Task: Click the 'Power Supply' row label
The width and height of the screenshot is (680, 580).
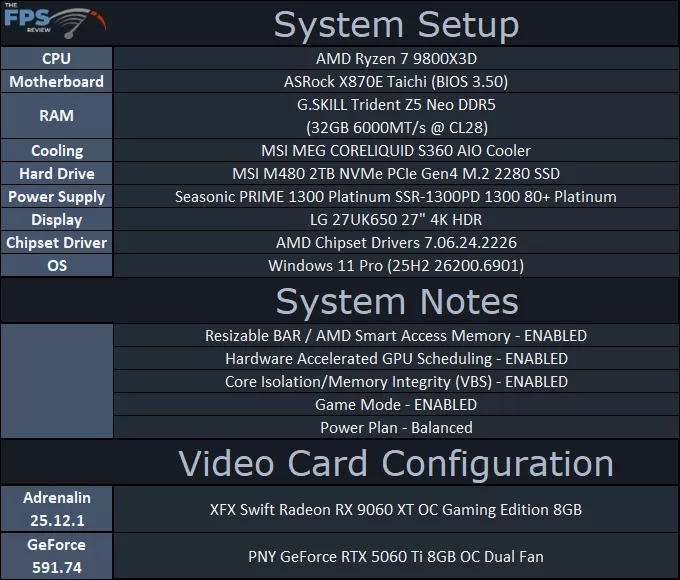Action: [57, 197]
